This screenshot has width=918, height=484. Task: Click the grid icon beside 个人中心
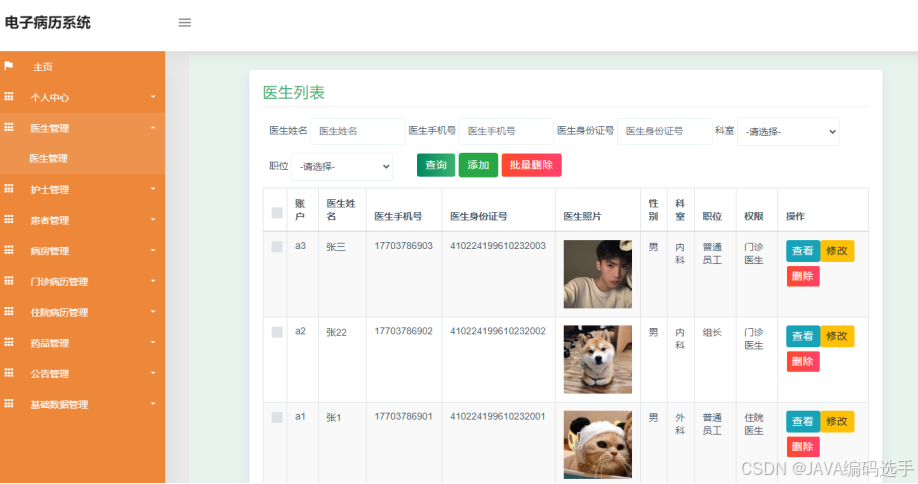click(9, 97)
